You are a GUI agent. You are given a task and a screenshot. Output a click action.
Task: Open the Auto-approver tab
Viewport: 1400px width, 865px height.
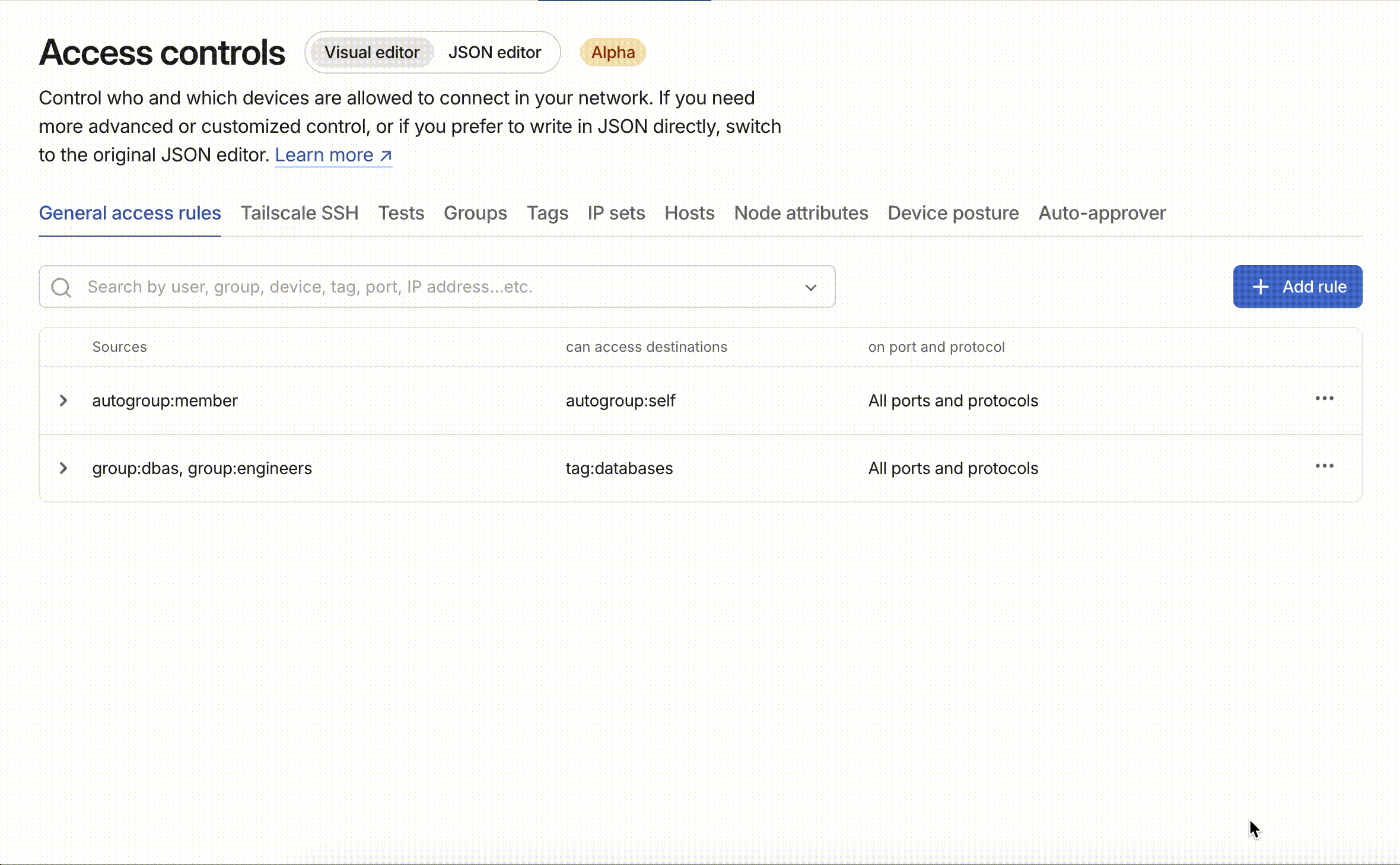pyautogui.click(x=1102, y=213)
